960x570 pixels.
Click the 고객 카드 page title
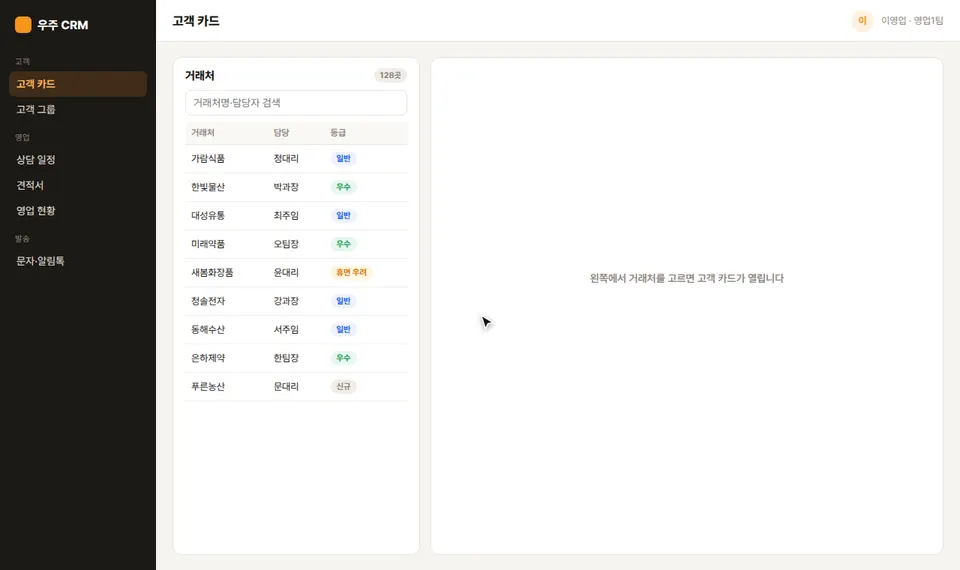point(196,21)
